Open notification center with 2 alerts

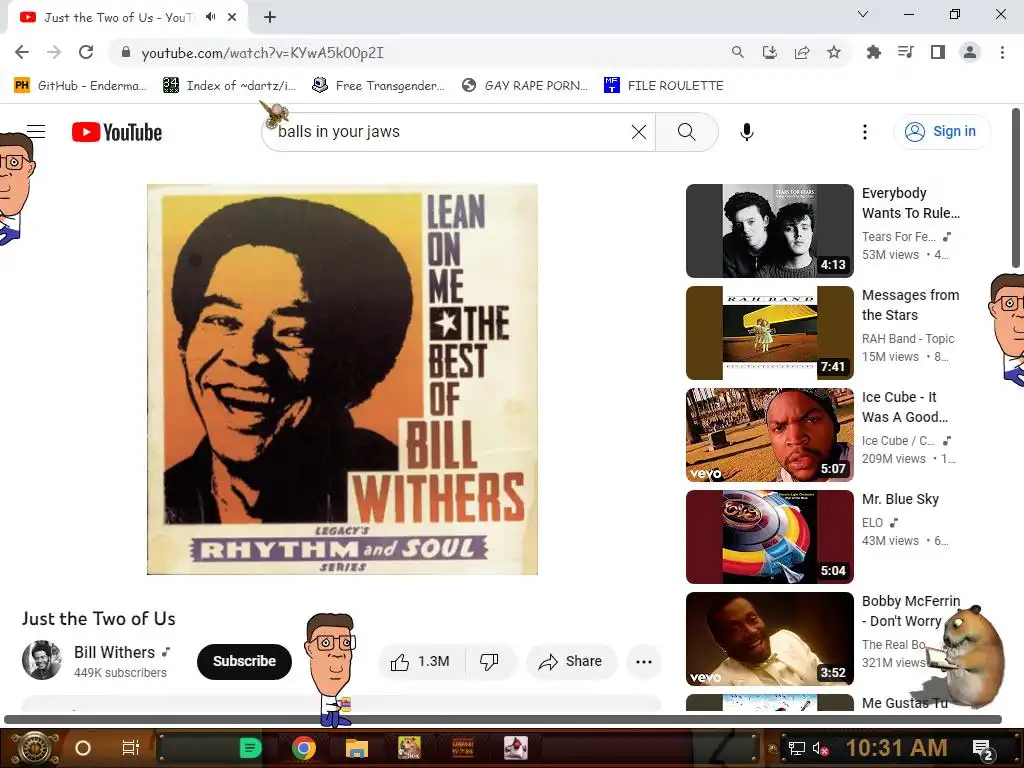[x=982, y=750]
